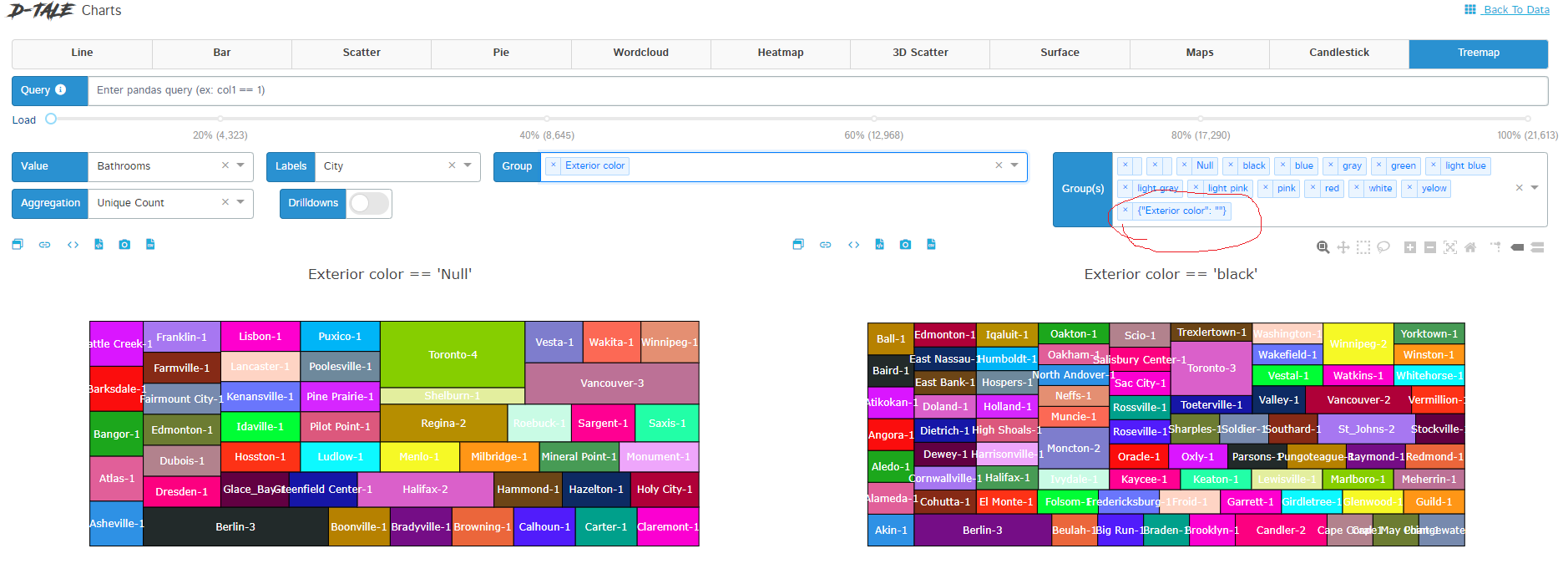Click the grid icon beside Back To Data

(x=1470, y=9)
